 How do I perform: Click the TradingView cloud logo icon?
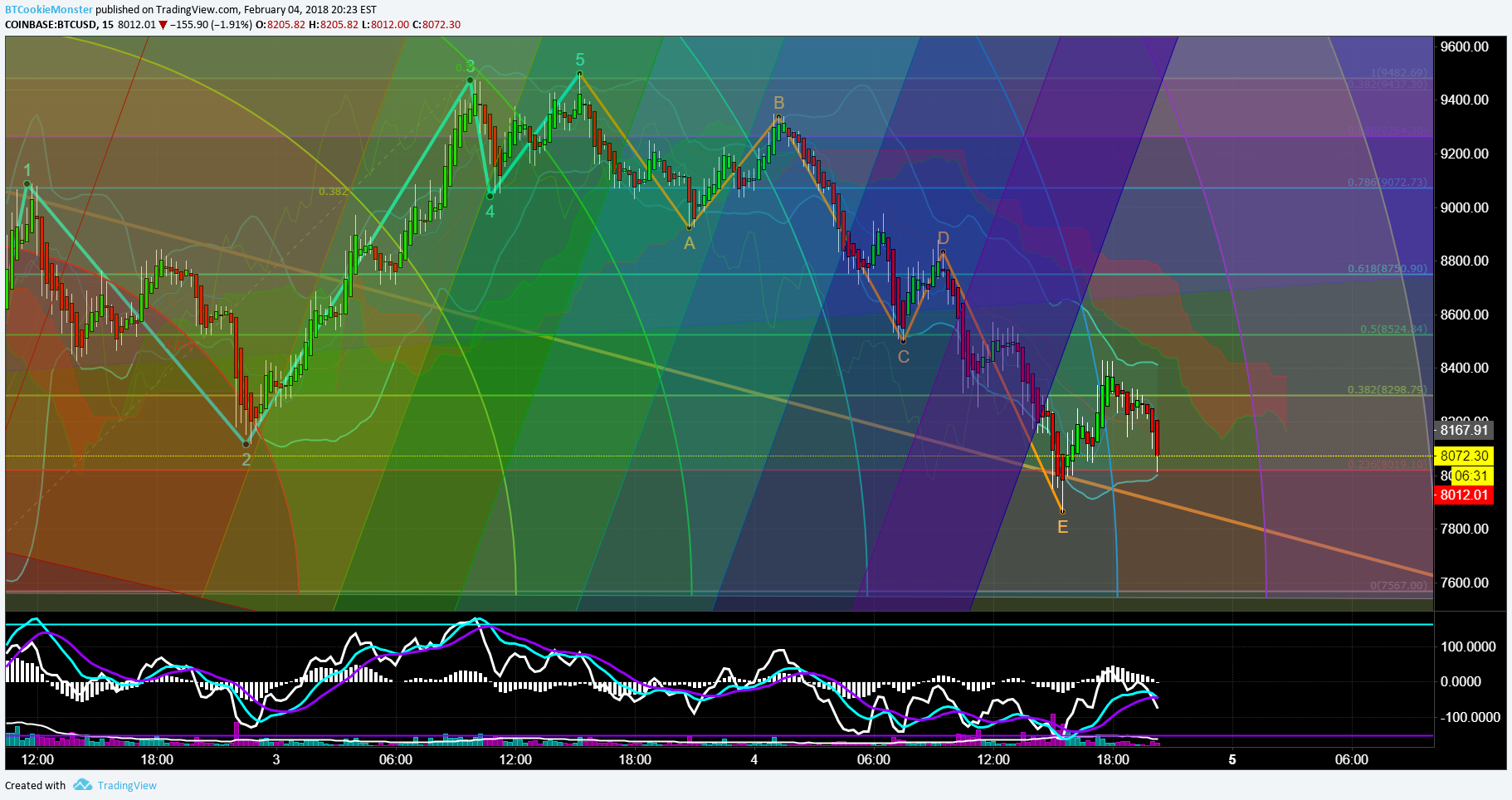click(x=82, y=784)
